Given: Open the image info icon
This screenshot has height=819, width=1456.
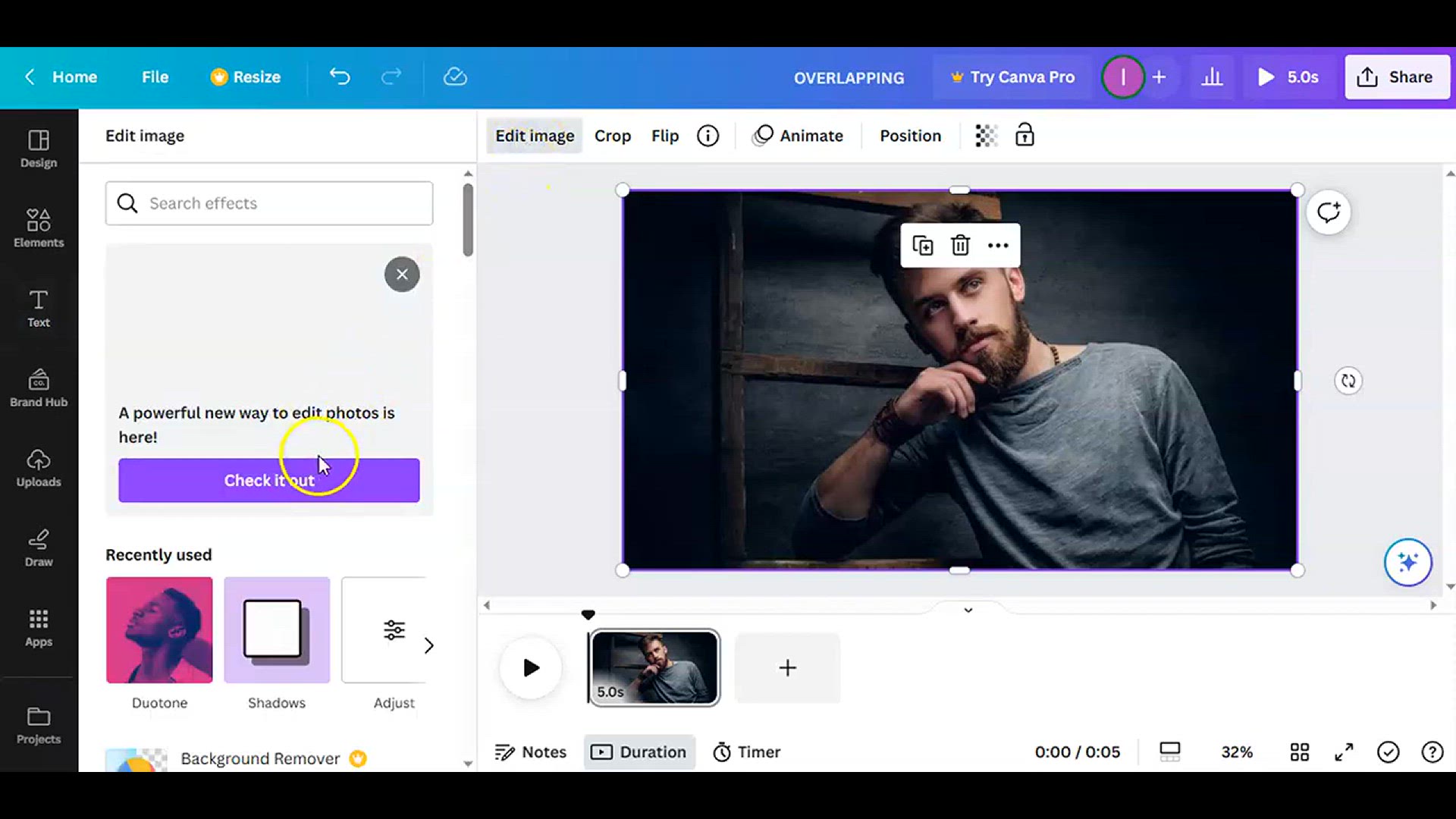Looking at the screenshot, I should (708, 136).
